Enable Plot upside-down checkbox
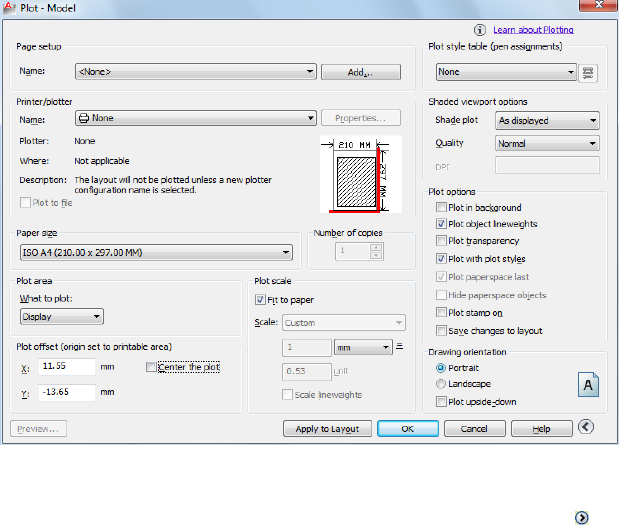 [441, 402]
